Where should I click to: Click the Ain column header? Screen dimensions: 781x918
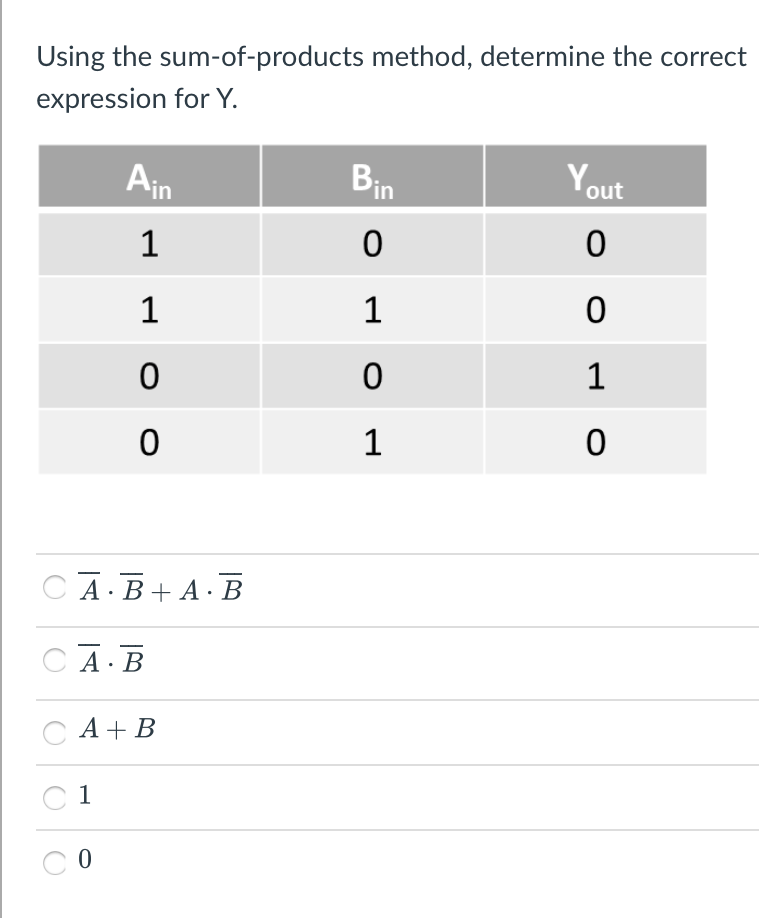[148, 177]
